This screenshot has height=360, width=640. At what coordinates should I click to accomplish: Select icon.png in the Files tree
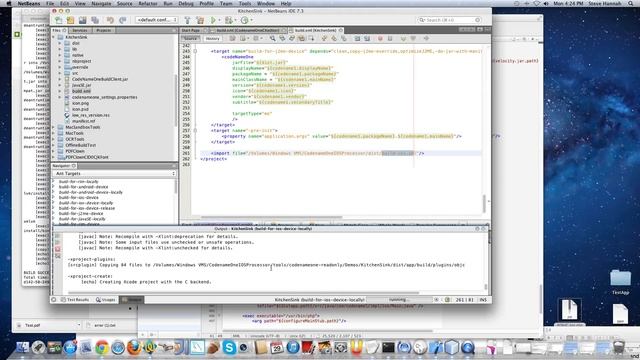tap(80, 103)
